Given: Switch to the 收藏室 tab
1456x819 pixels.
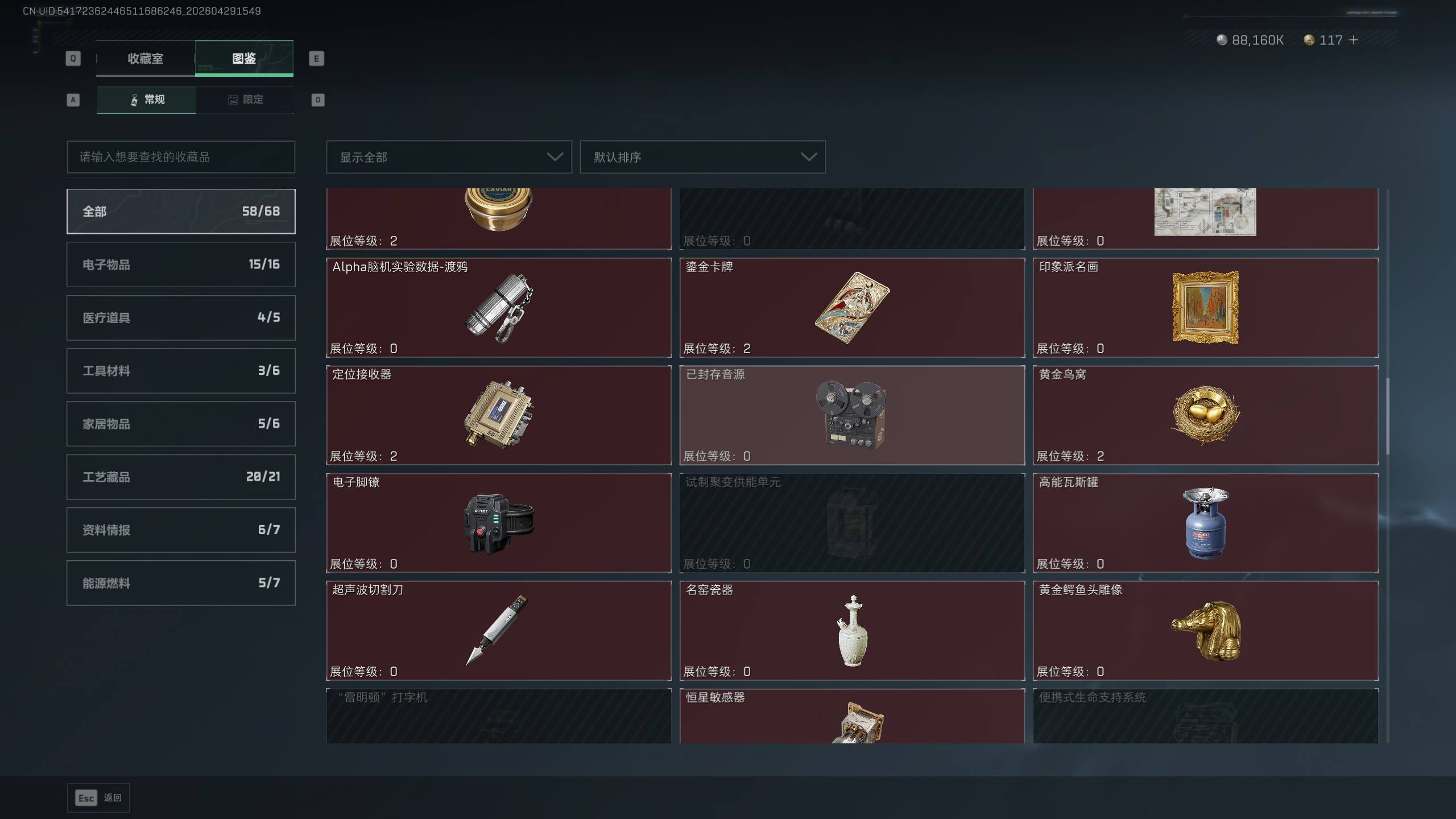Looking at the screenshot, I should click(146, 58).
